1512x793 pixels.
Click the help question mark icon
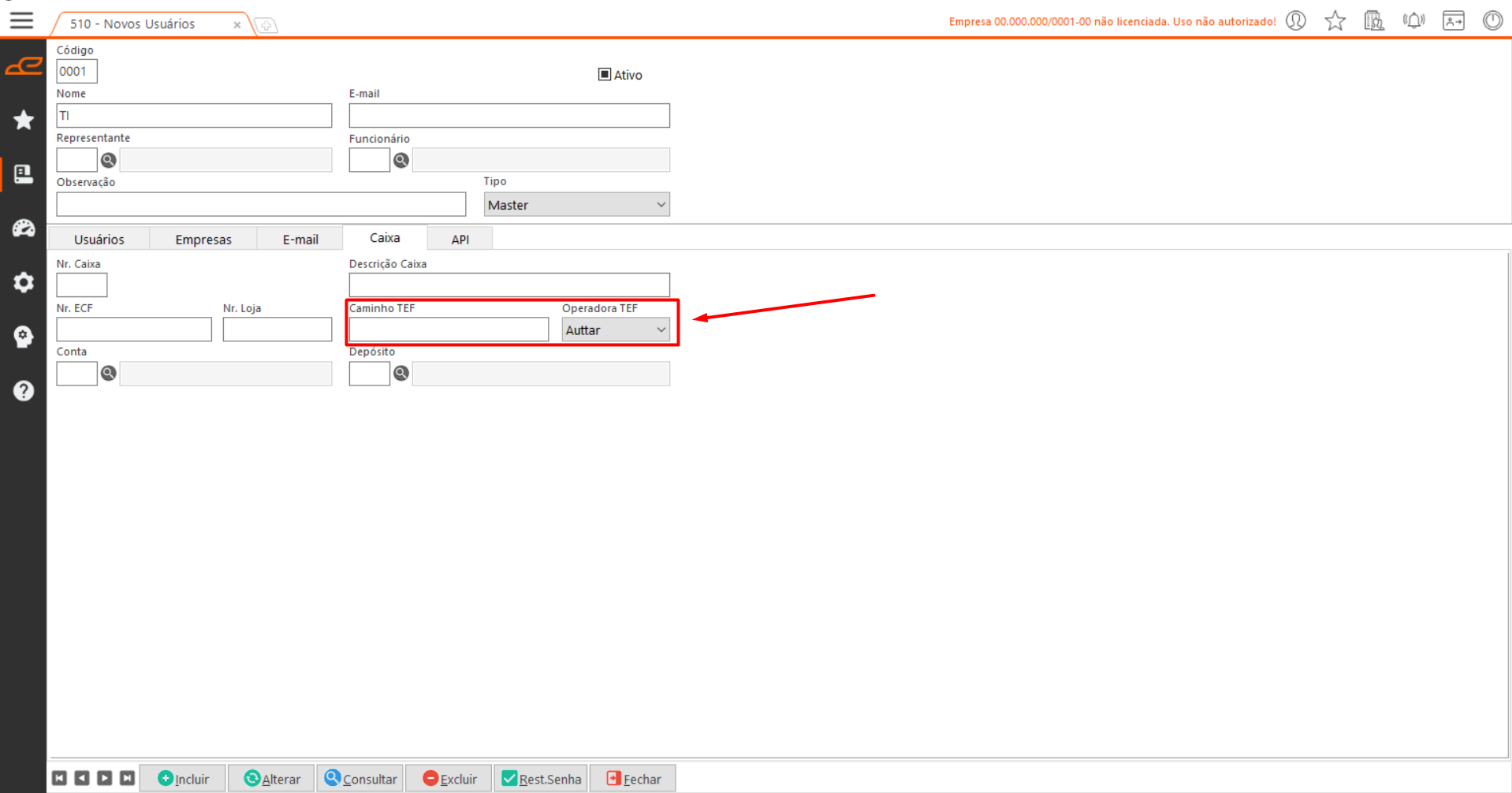coord(24,391)
